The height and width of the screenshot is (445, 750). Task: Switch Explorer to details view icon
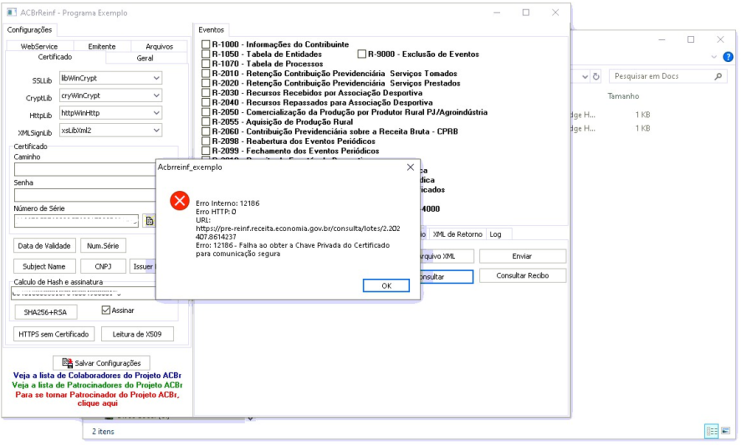(712, 431)
